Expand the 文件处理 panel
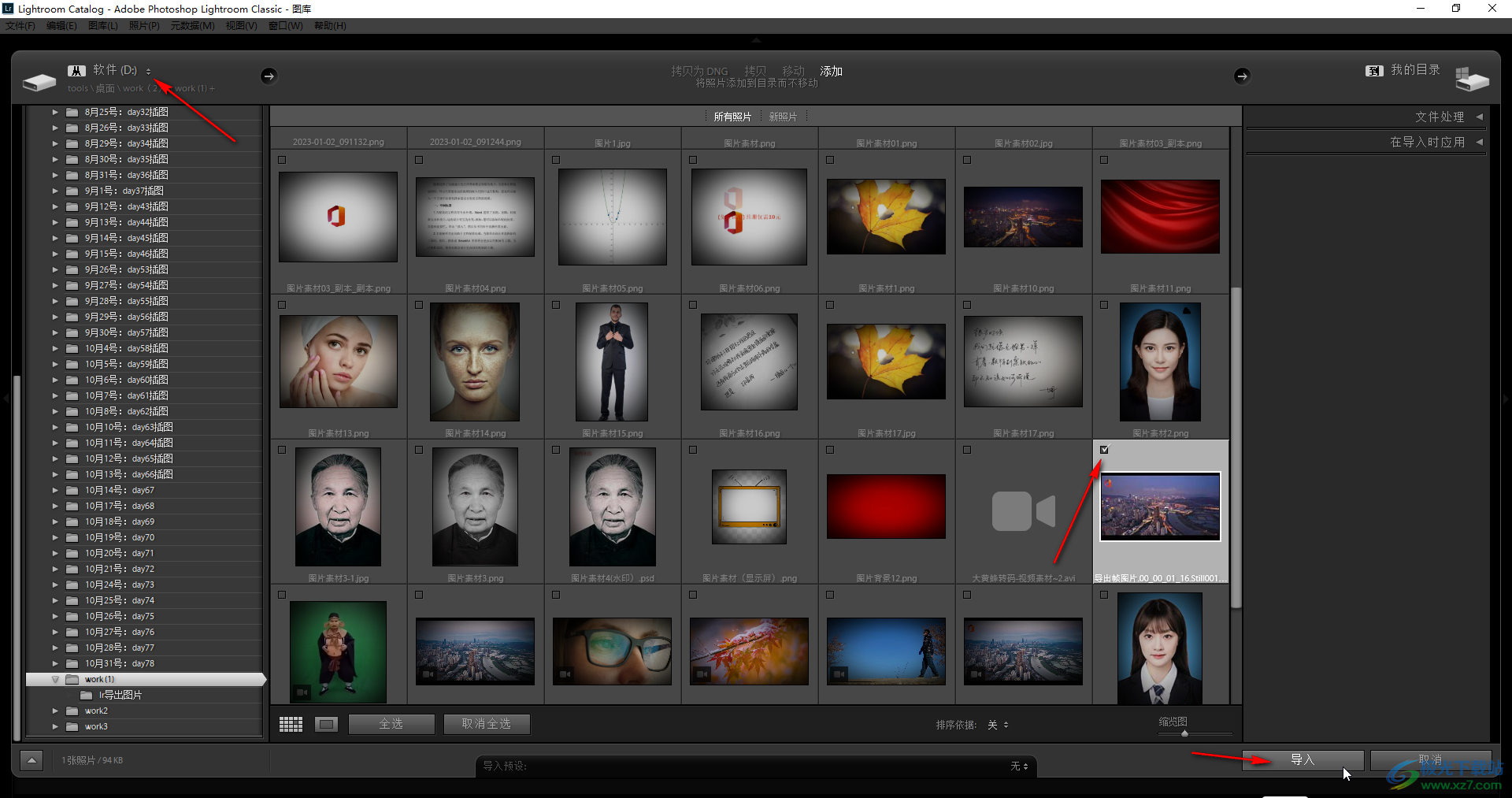 click(1479, 117)
